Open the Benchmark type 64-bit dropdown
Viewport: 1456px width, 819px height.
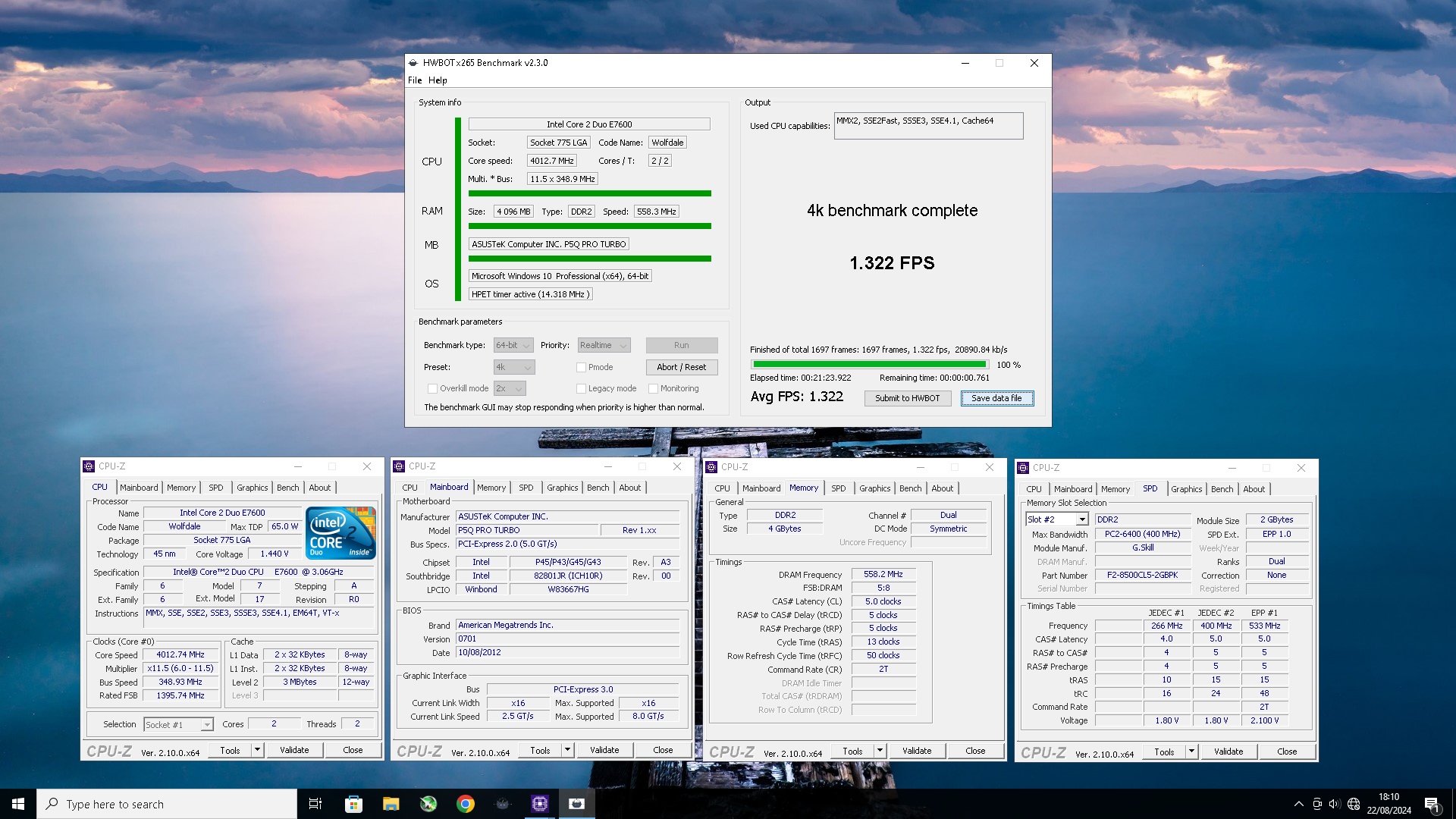(x=513, y=346)
